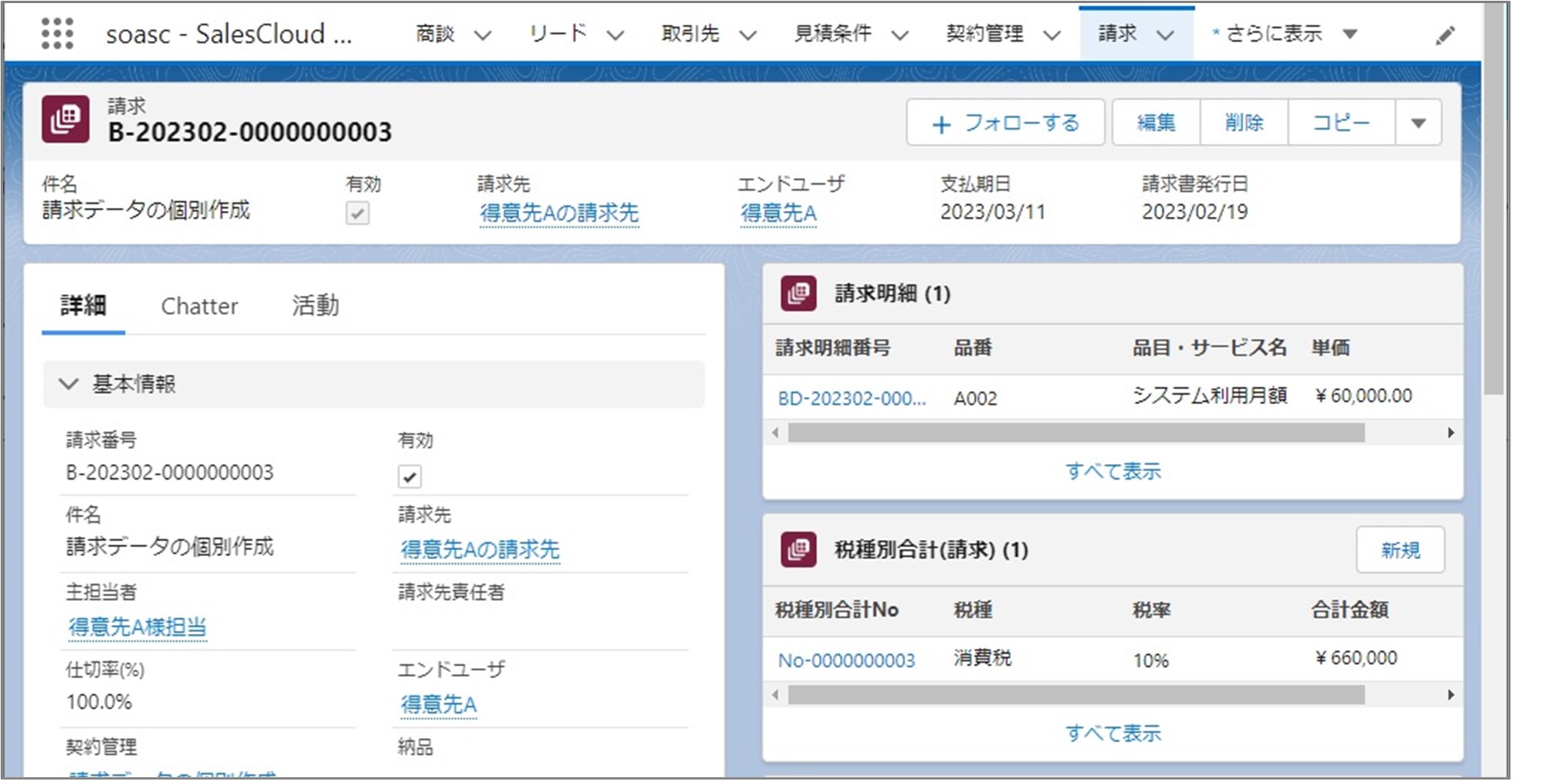Switch to Chatter tab

[x=199, y=307]
